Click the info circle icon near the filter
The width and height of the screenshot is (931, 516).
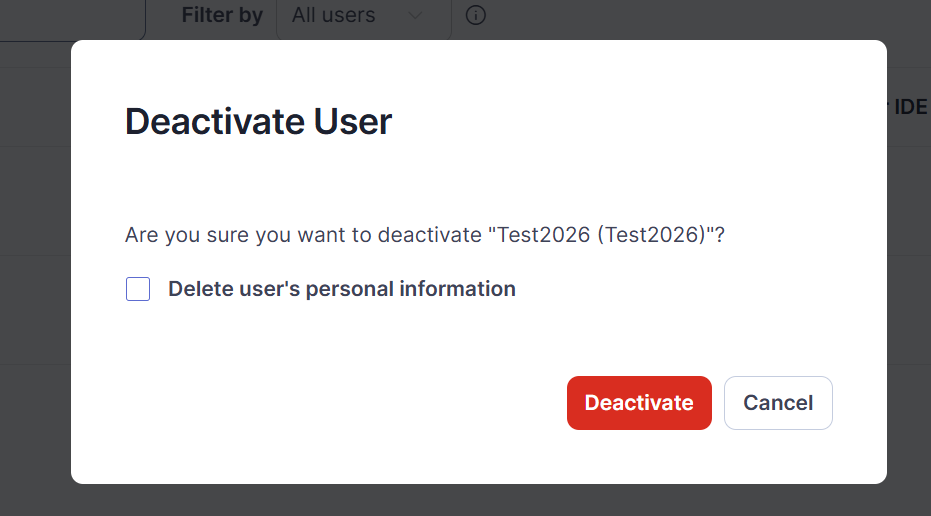[x=475, y=15]
